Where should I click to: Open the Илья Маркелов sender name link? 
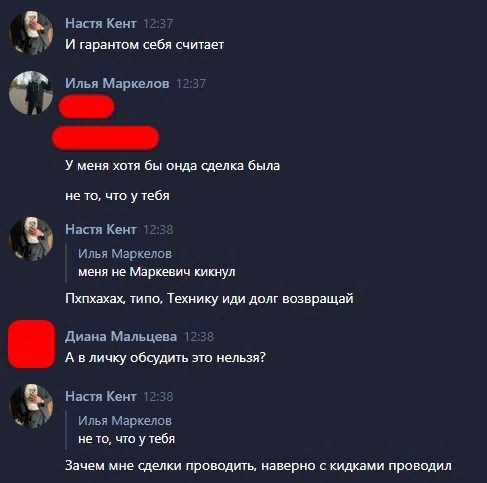[117, 83]
